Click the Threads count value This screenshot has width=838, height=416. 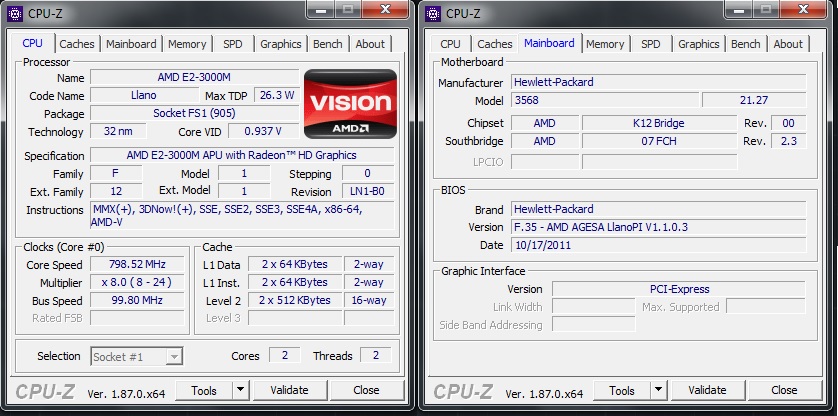pyautogui.click(x=376, y=355)
